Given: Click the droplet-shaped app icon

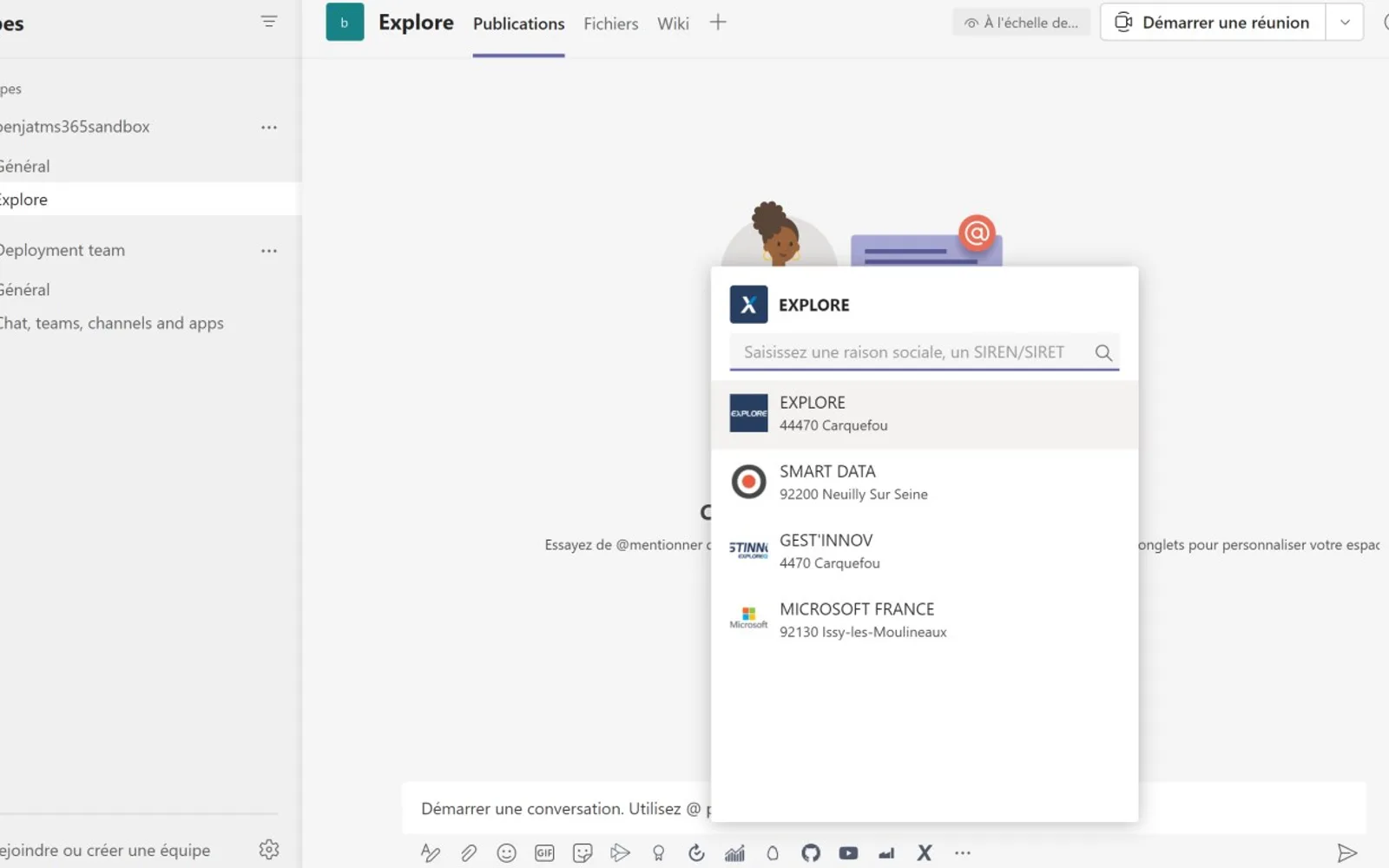Looking at the screenshot, I should coord(773,852).
